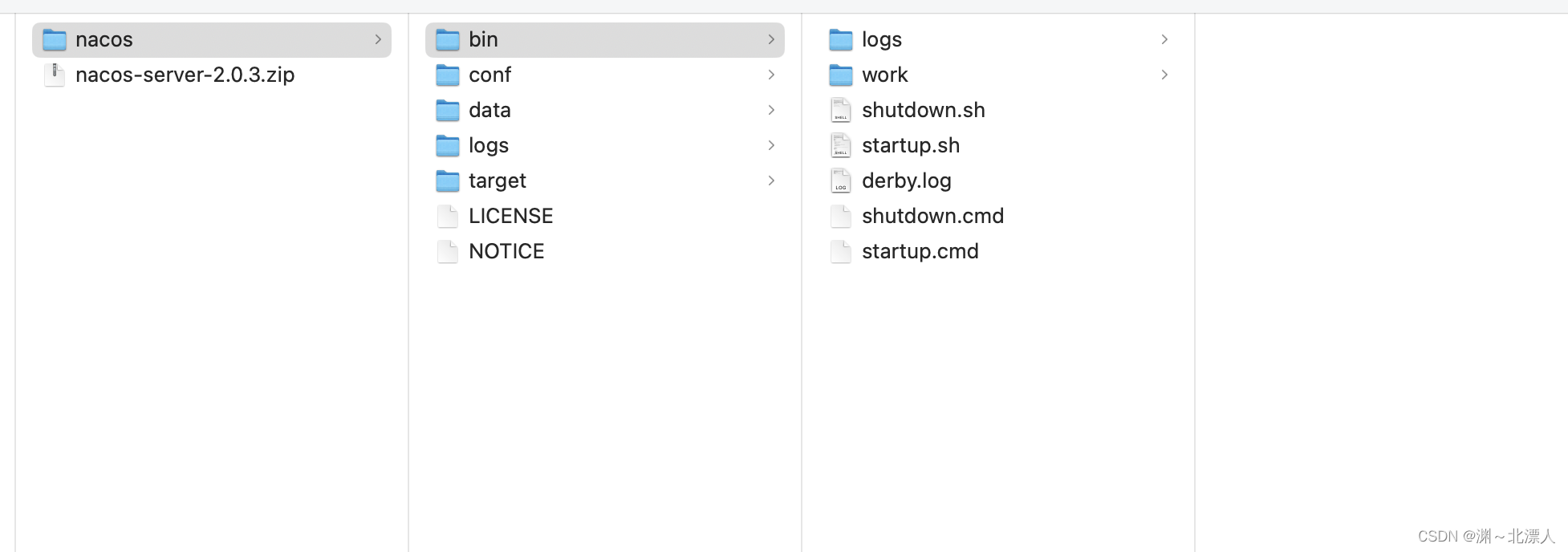Expand the data folder chevron

tap(771, 110)
